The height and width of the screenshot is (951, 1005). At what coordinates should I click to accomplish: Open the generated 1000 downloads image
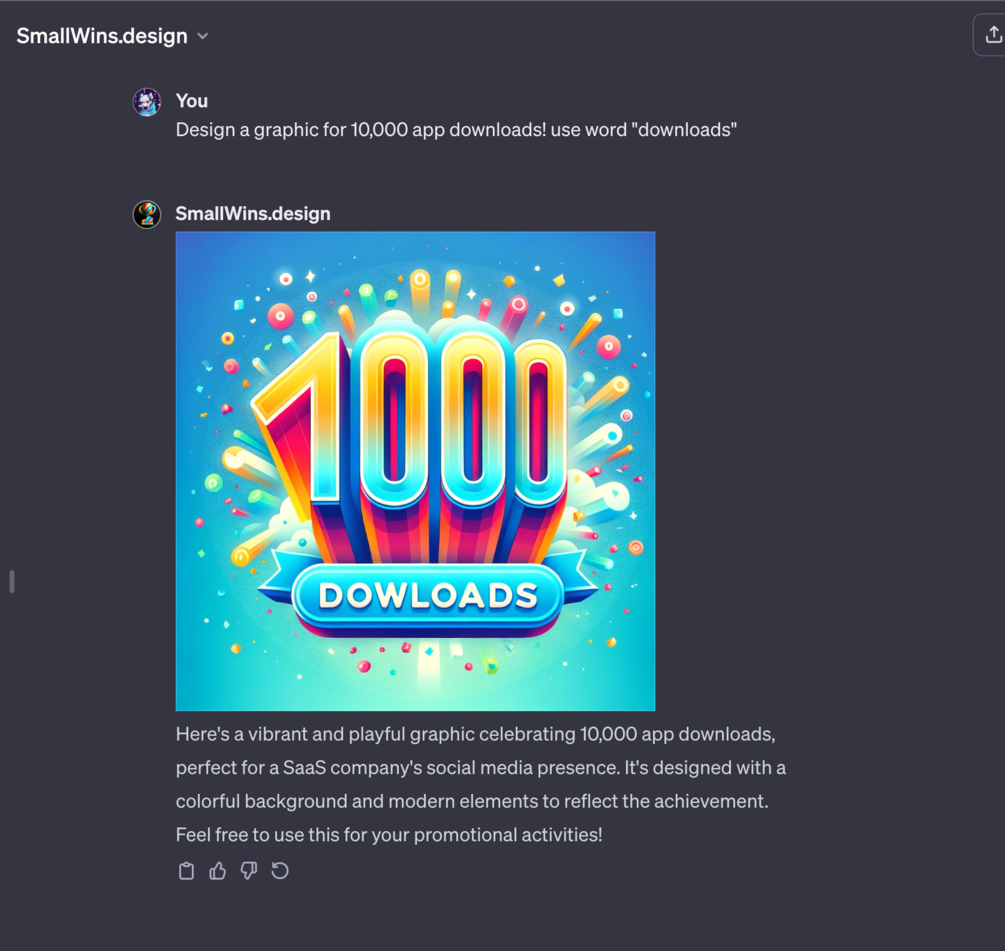415,471
